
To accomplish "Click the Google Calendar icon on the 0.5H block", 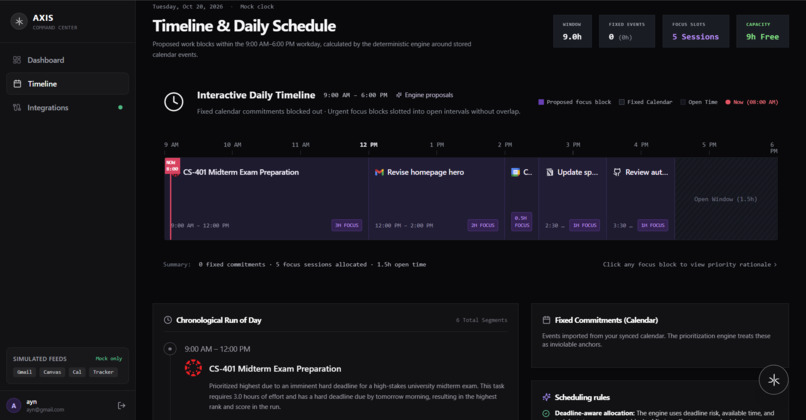I will click(516, 172).
